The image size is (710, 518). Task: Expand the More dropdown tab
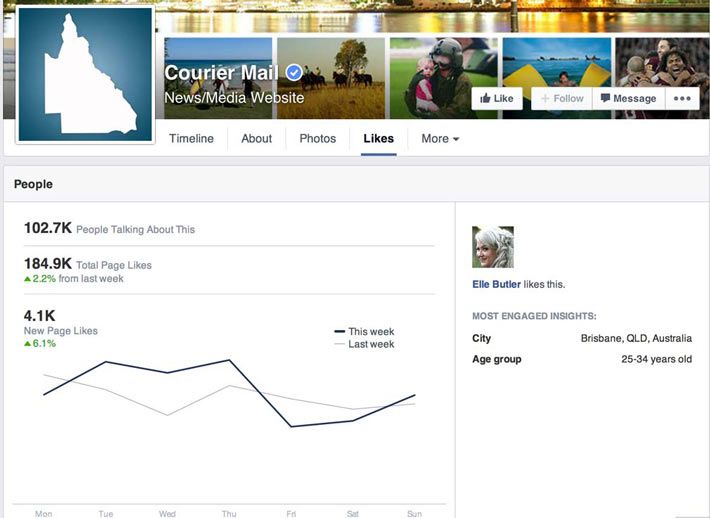(x=440, y=139)
